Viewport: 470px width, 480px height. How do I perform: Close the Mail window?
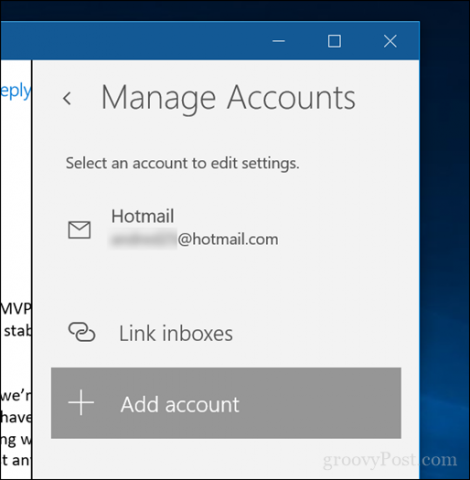(x=390, y=41)
